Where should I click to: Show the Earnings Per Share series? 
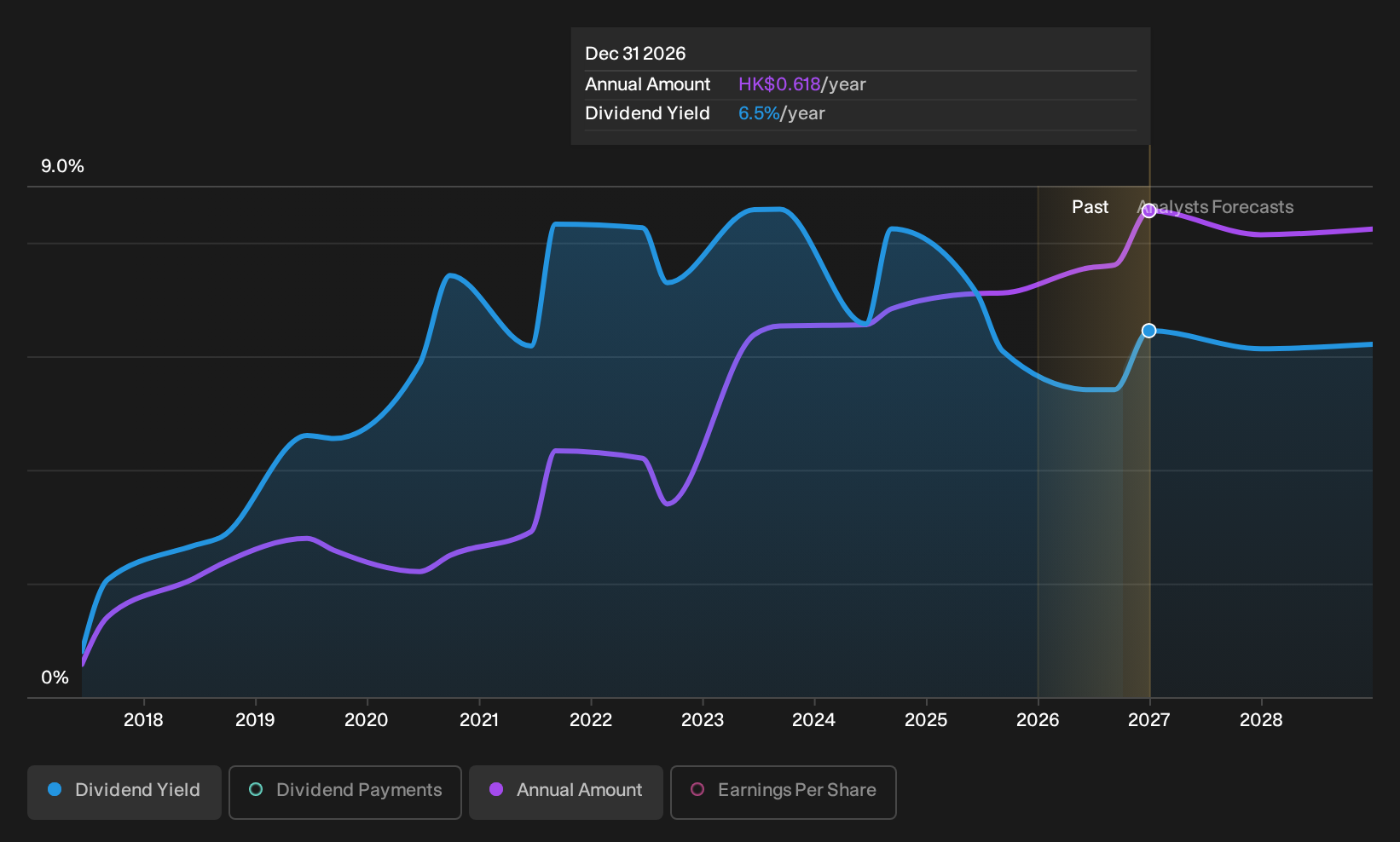coord(784,793)
